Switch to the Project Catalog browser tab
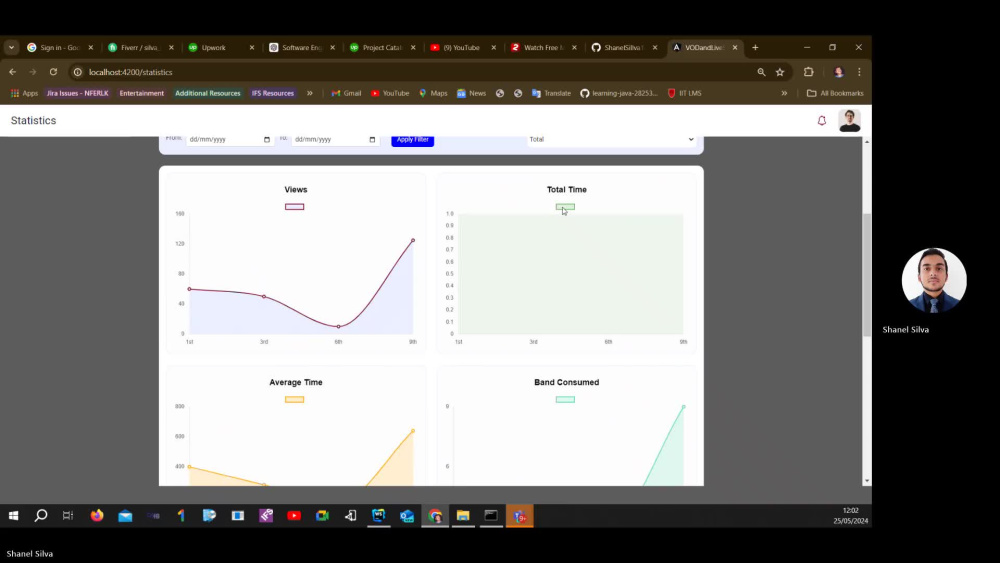 (x=382, y=47)
